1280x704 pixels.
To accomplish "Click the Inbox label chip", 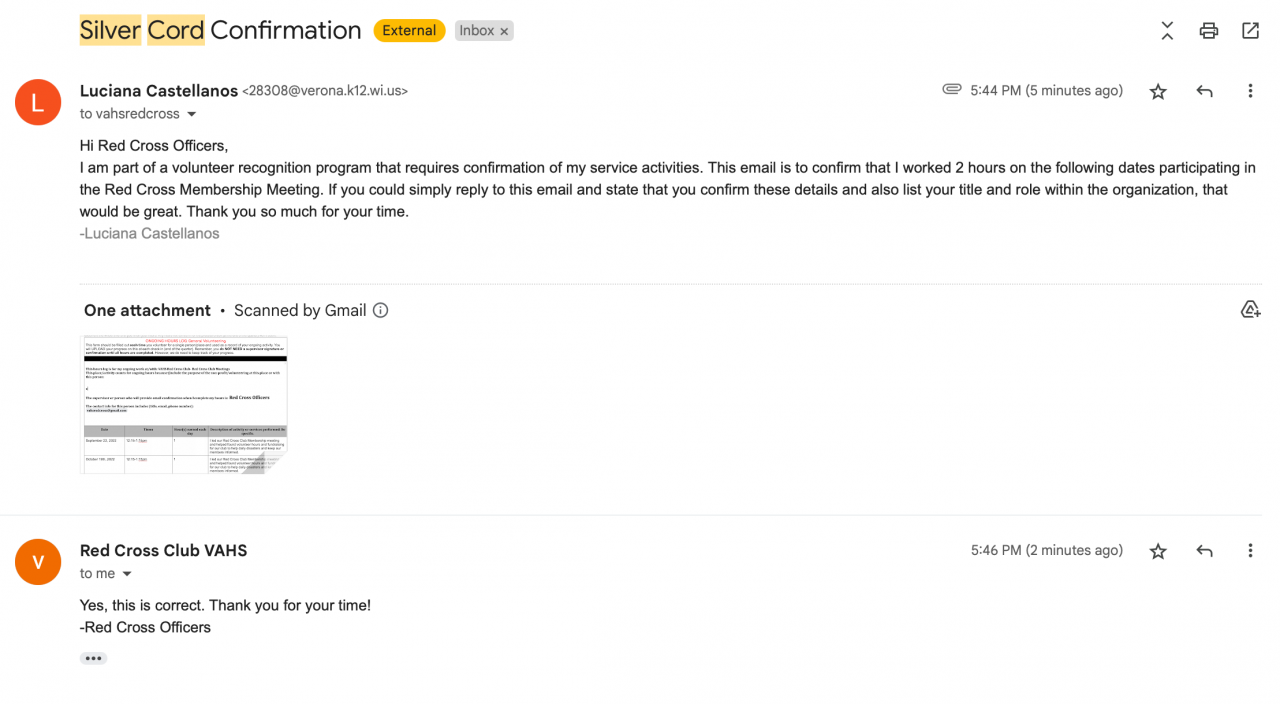I will (x=476, y=31).
